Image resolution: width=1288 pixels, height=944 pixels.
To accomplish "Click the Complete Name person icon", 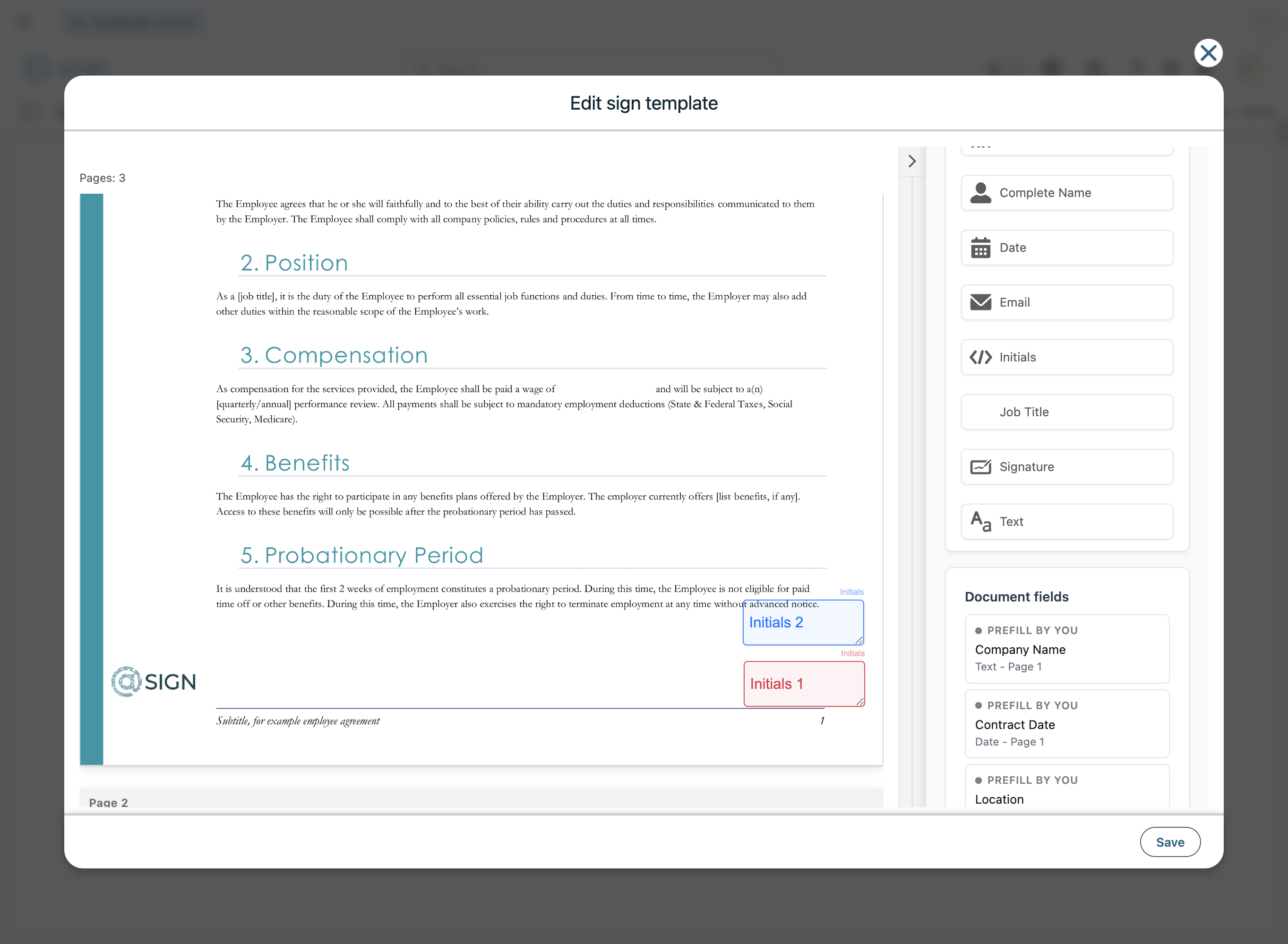I will pyautogui.click(x=980, y=193).
